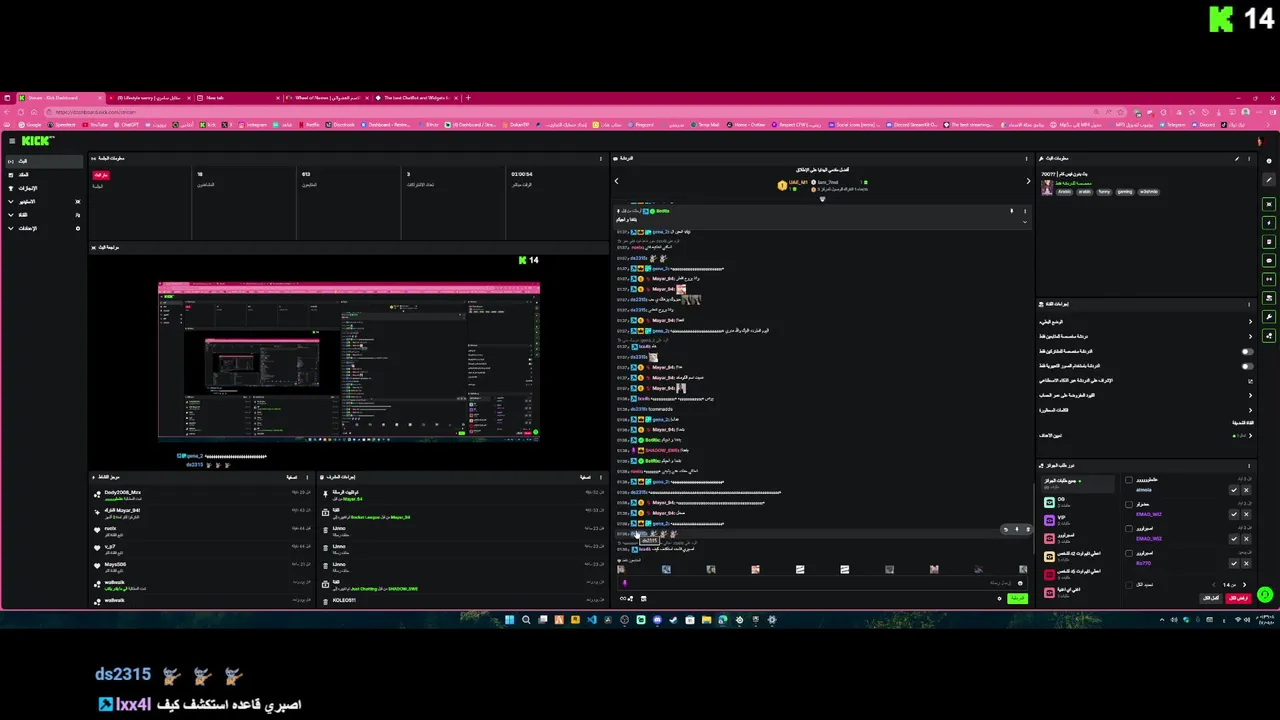Unpin the pinned BotRix chat message
Image resolution: width=1280 pixels, height=720 pixels.
(x=1011, y=211)
